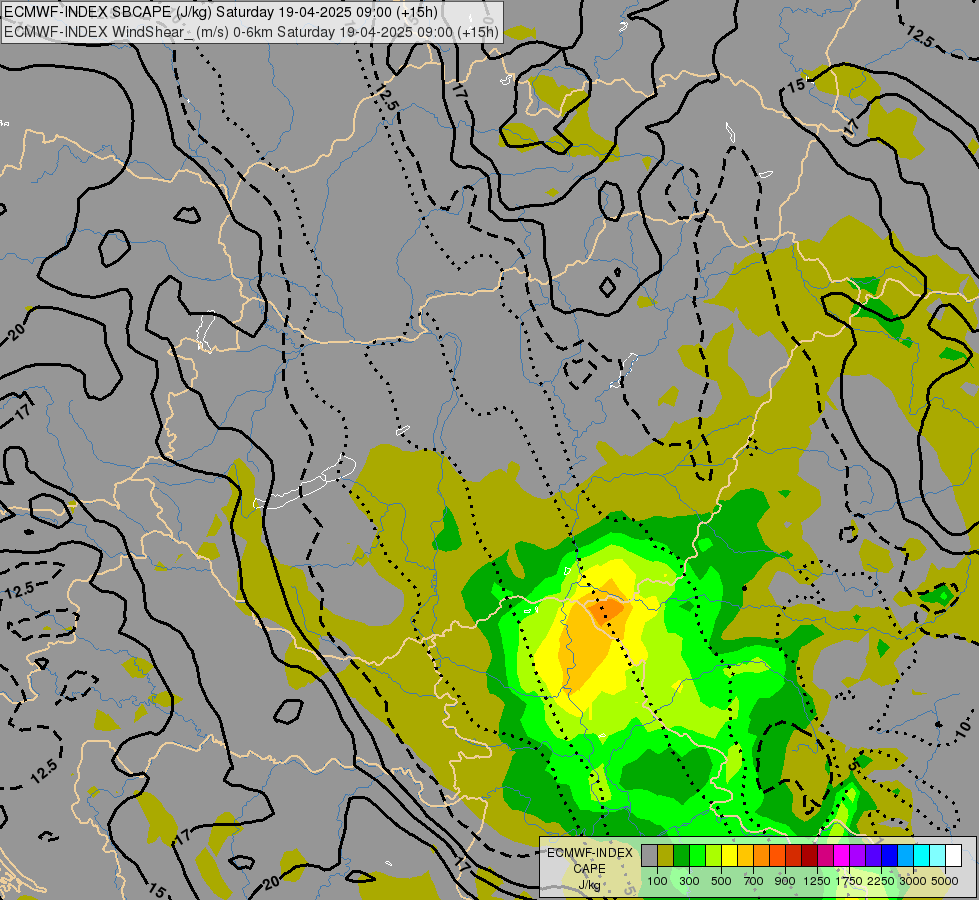The height and width of the screenshot is (900, 979).
Task: Click the legend value 1750
Action: 849,881
